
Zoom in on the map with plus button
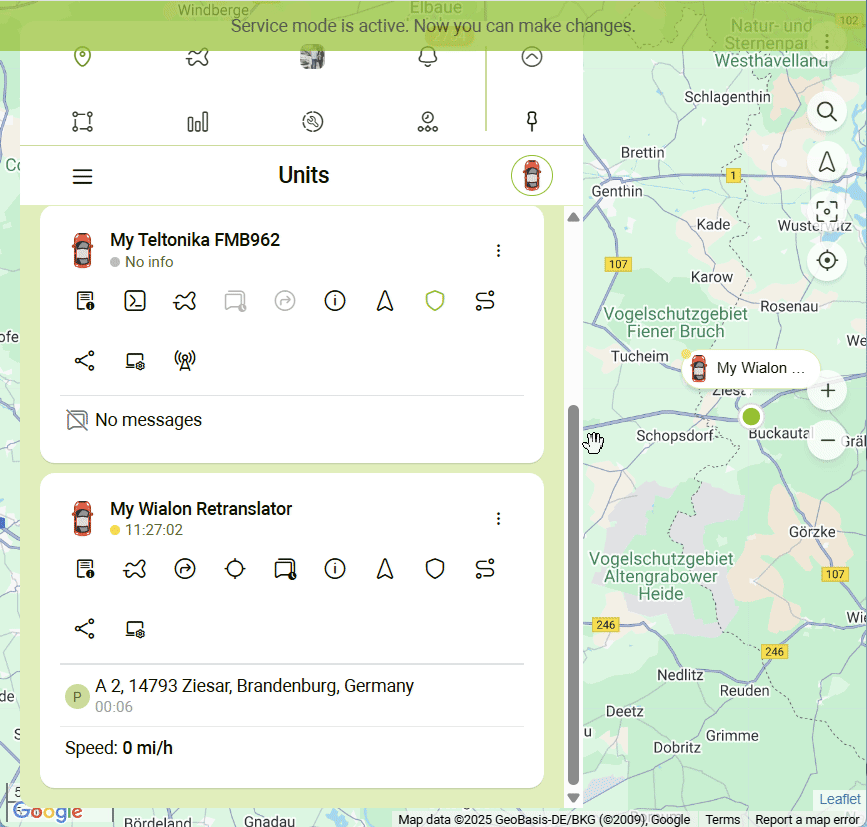[827, 391]
